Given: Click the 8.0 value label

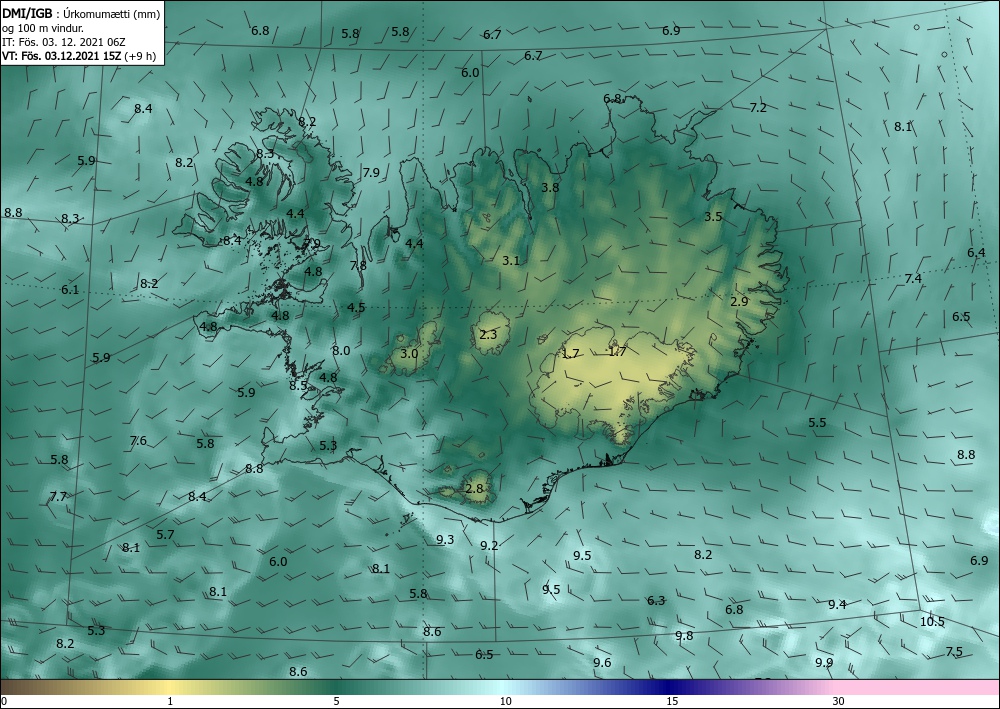Looking at the screenshot, I should (341, 350).
